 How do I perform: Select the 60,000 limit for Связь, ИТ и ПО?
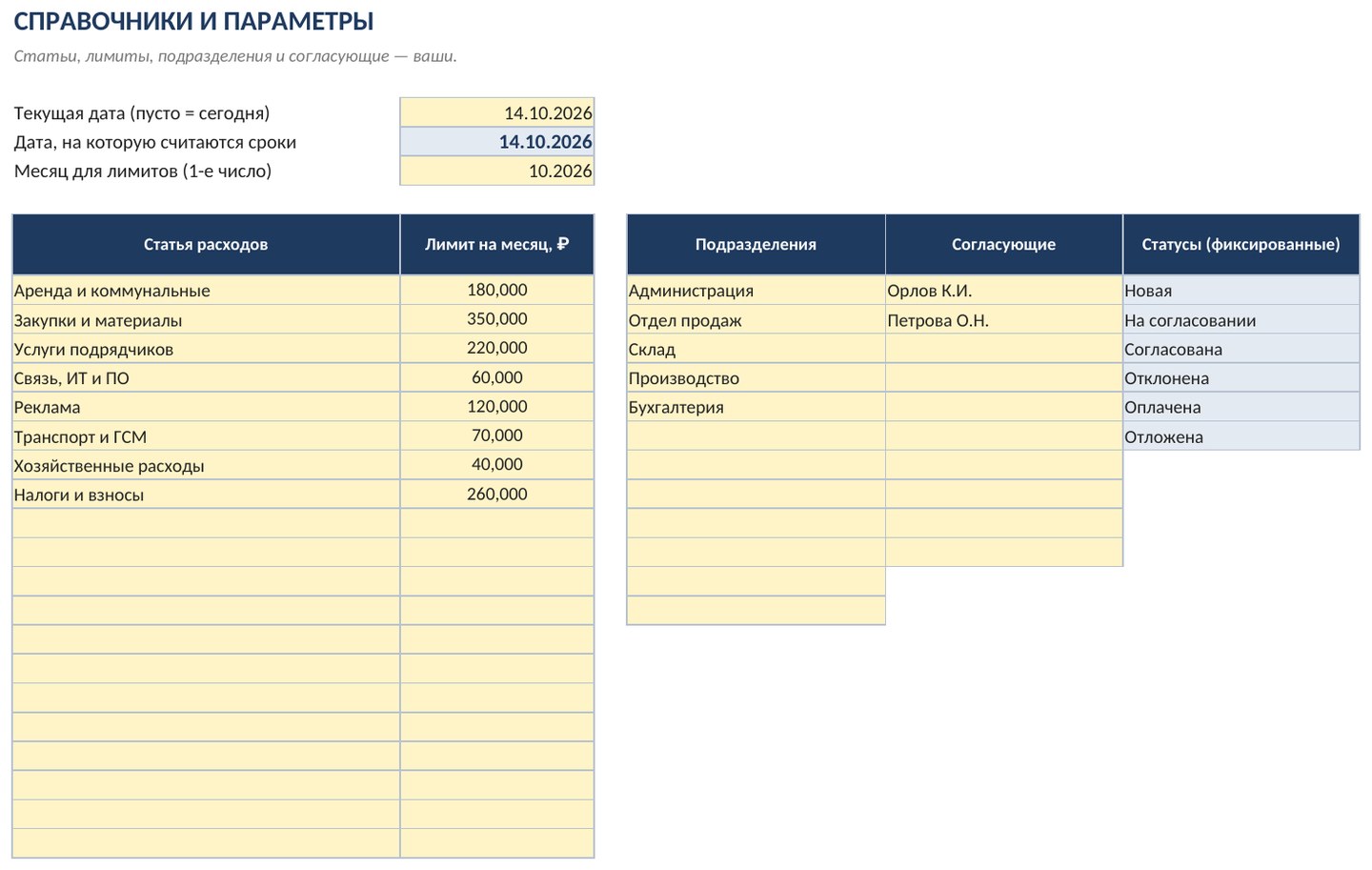pos(496,377)
